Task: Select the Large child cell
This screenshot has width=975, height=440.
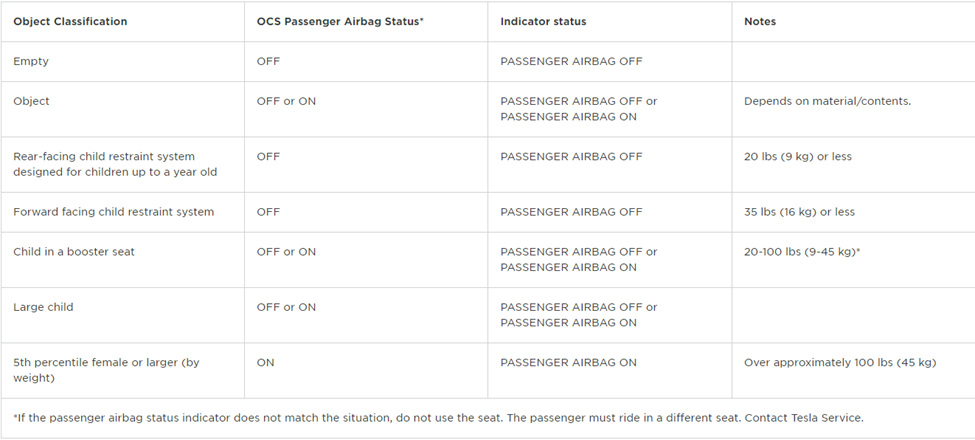Action: pyautogui.click(x=43, y=307)
